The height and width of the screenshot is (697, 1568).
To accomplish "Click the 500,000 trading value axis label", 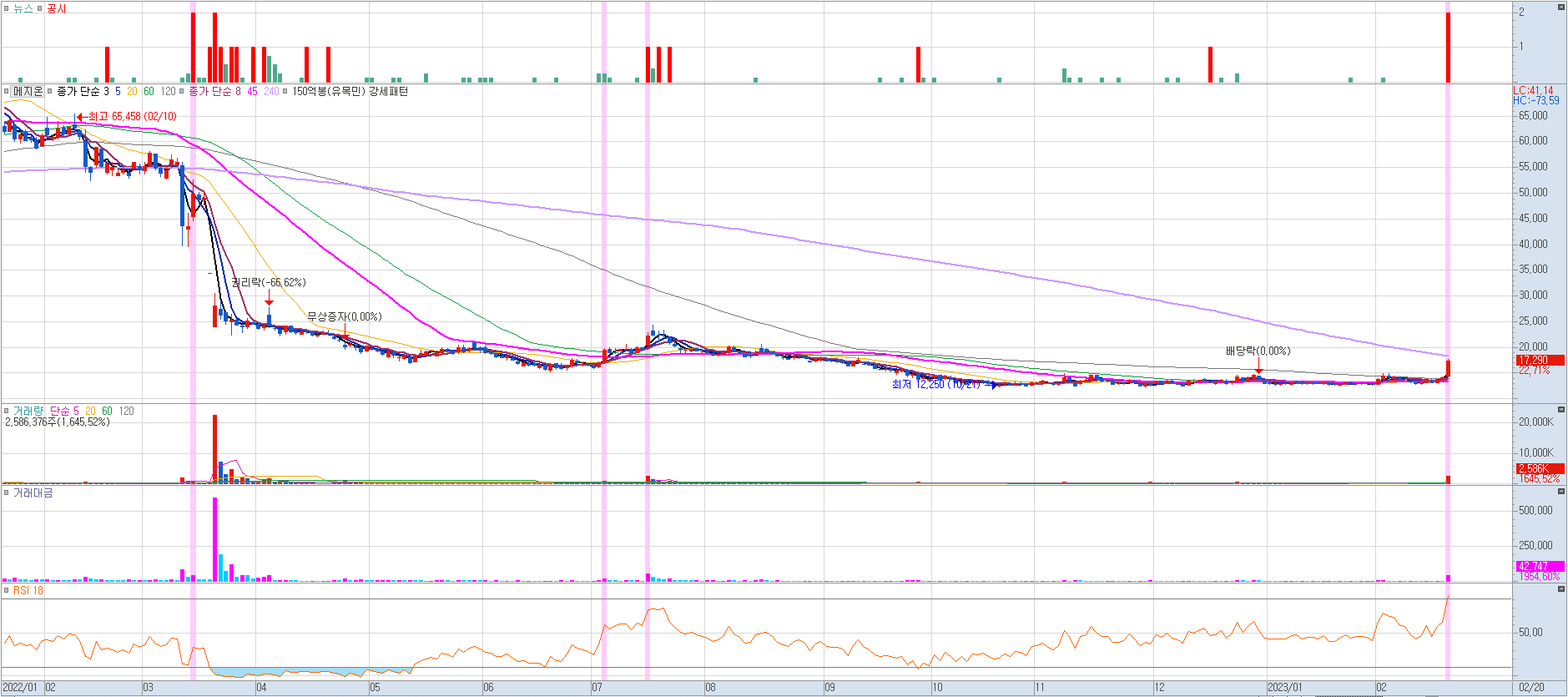I will pos(1535,510).
